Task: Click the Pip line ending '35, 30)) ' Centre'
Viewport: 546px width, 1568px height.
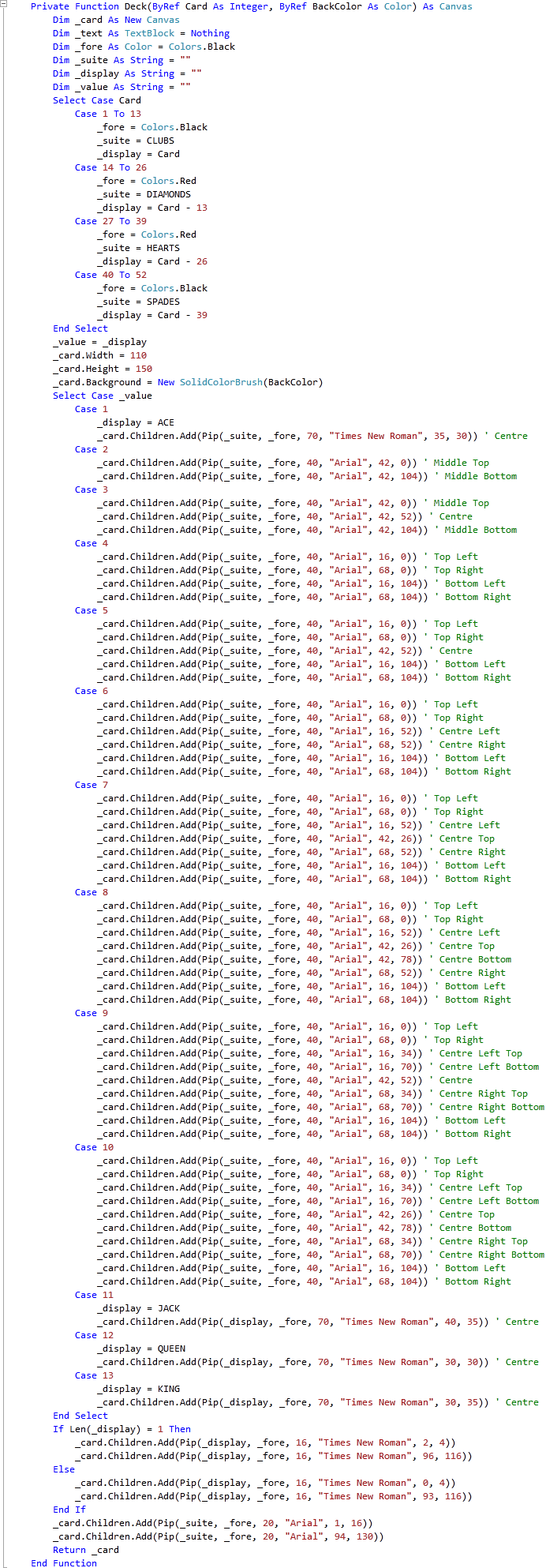Action: coord(312,436)
